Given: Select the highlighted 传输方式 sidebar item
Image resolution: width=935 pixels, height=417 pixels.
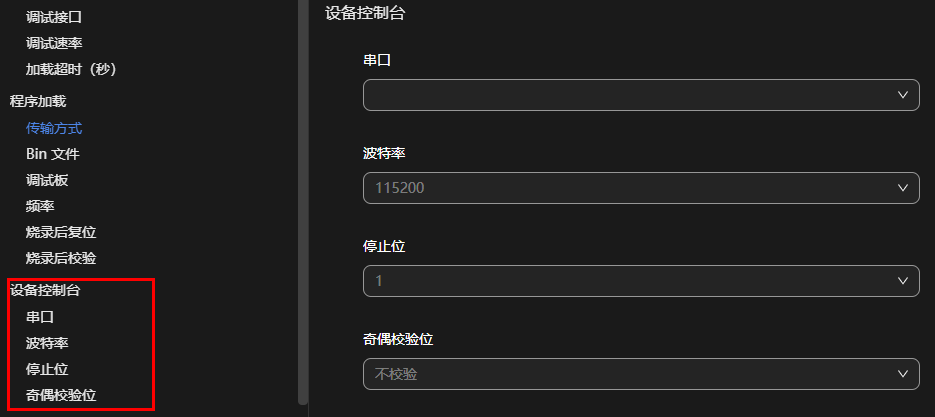Looking at the screenshot, I should pos(54,128).
